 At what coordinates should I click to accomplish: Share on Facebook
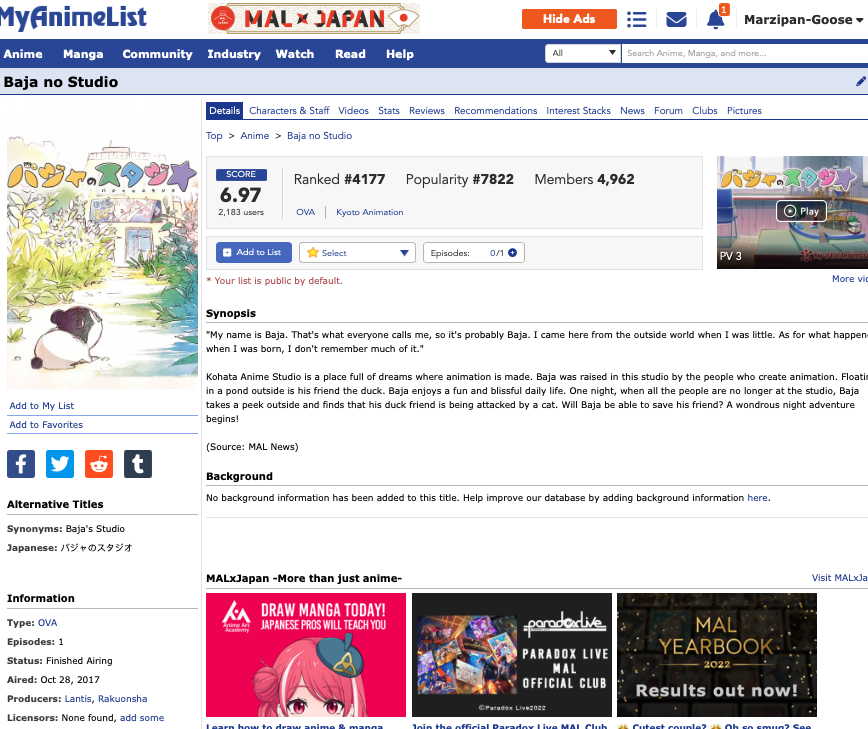coord(21,463)
